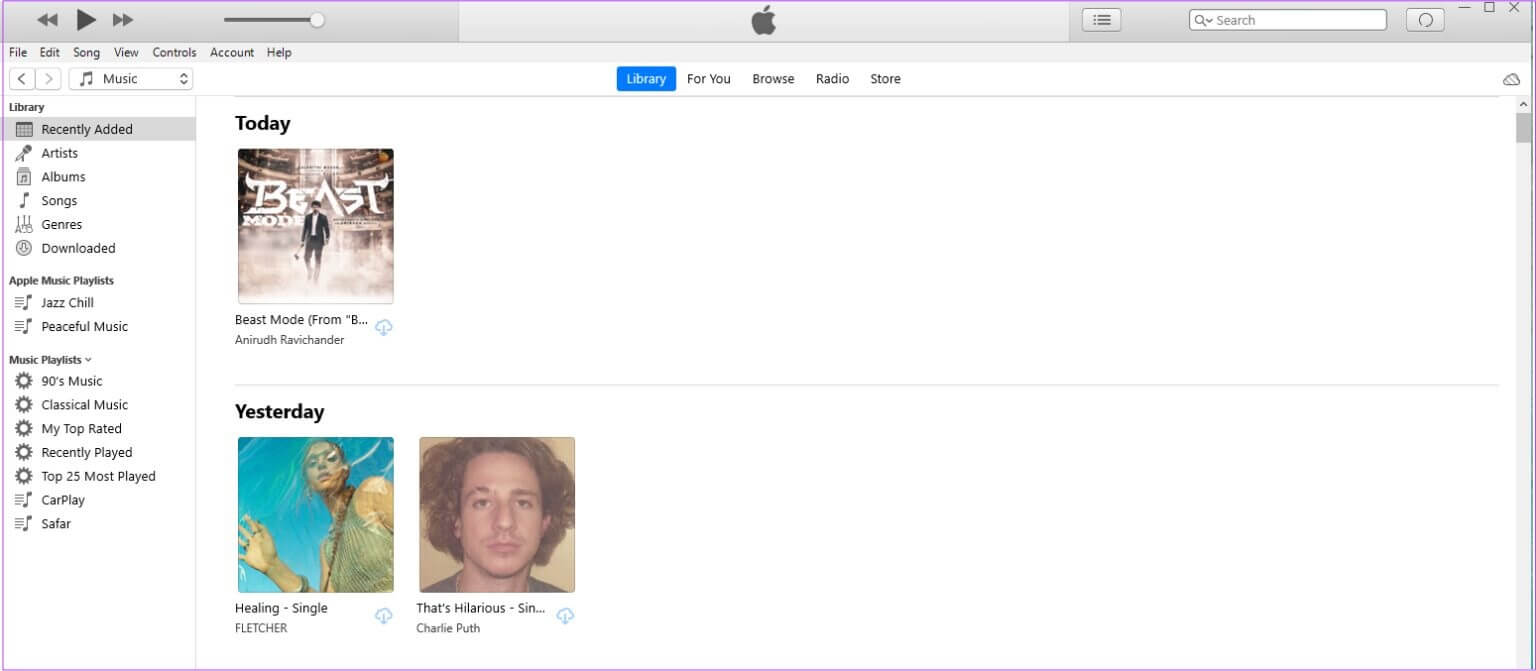Screen dimensions: 1536x671
Task: Open the File menu
Action: 18,52
